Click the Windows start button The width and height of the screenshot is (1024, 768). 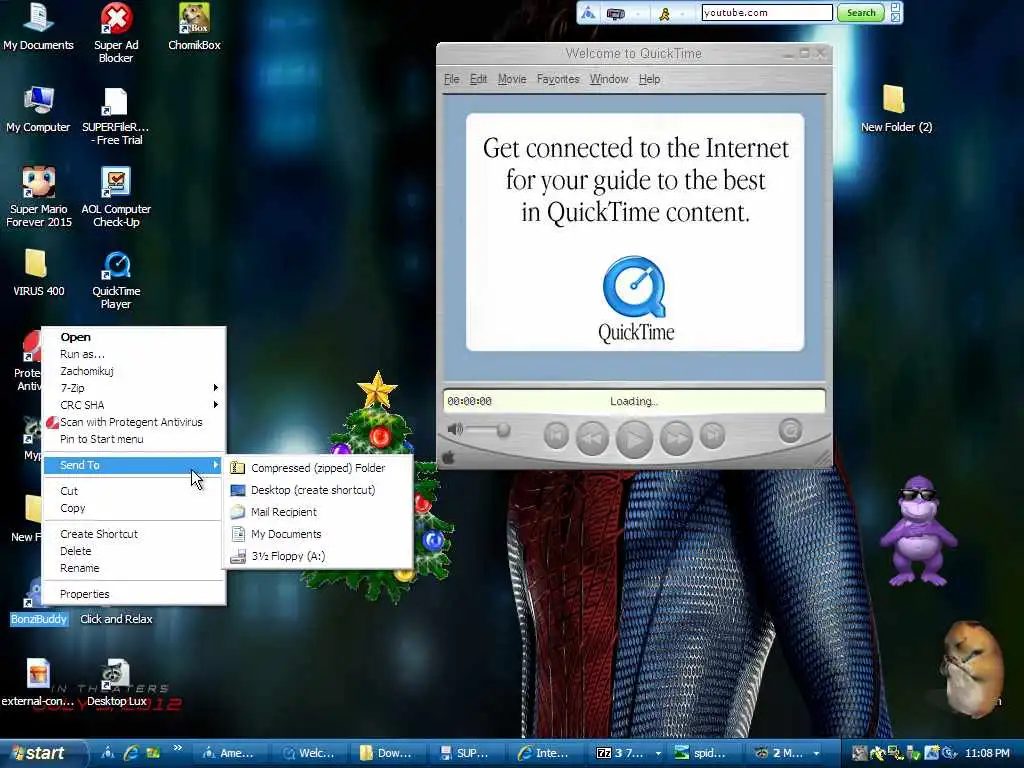pyautogui.click(x=43, y=753)
